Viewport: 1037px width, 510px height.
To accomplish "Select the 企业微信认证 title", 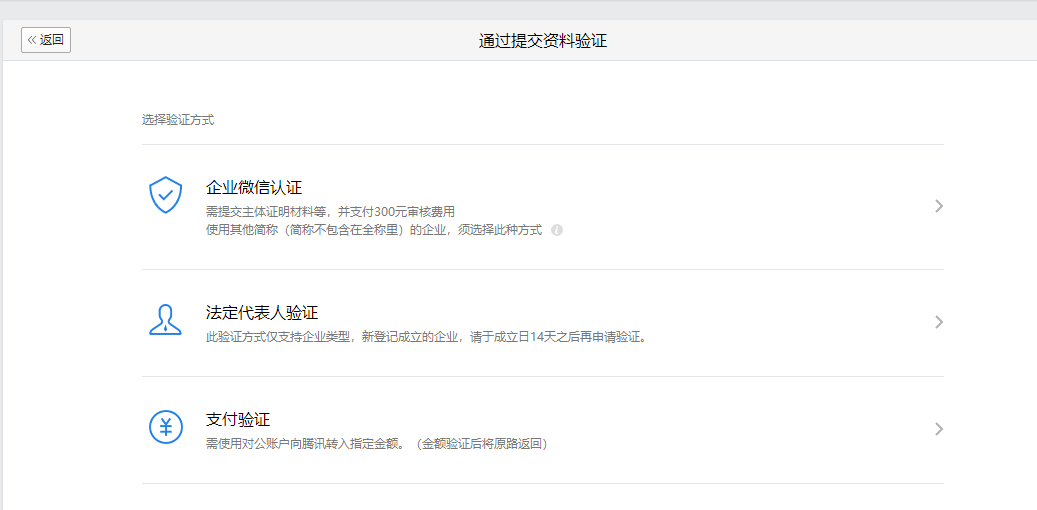I will click(x=253, y=188).
